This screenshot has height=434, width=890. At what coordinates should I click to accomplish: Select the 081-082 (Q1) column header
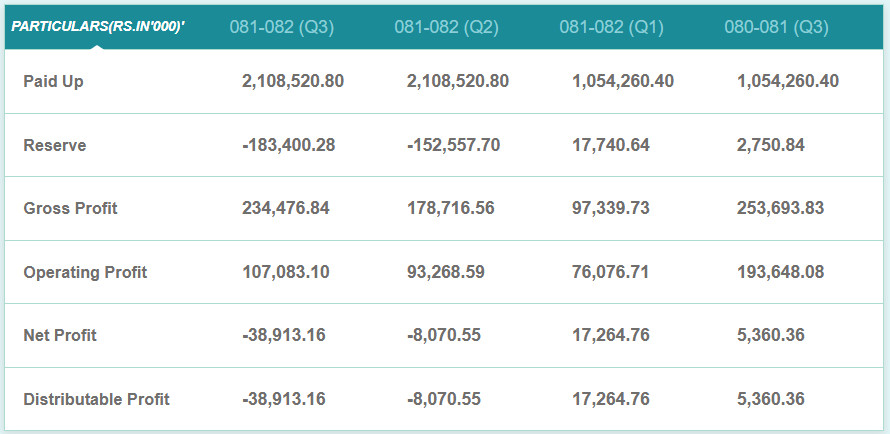[611, 27]
